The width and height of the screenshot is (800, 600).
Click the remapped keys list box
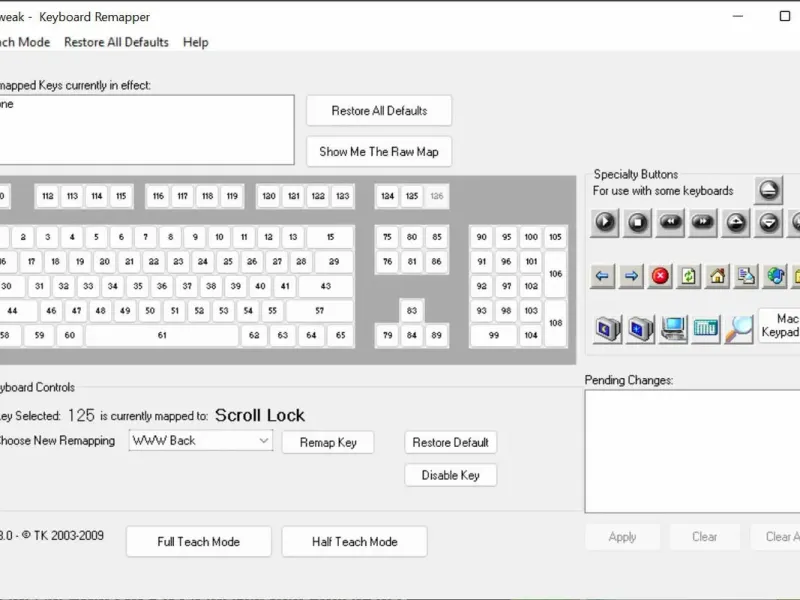point(145,130)
